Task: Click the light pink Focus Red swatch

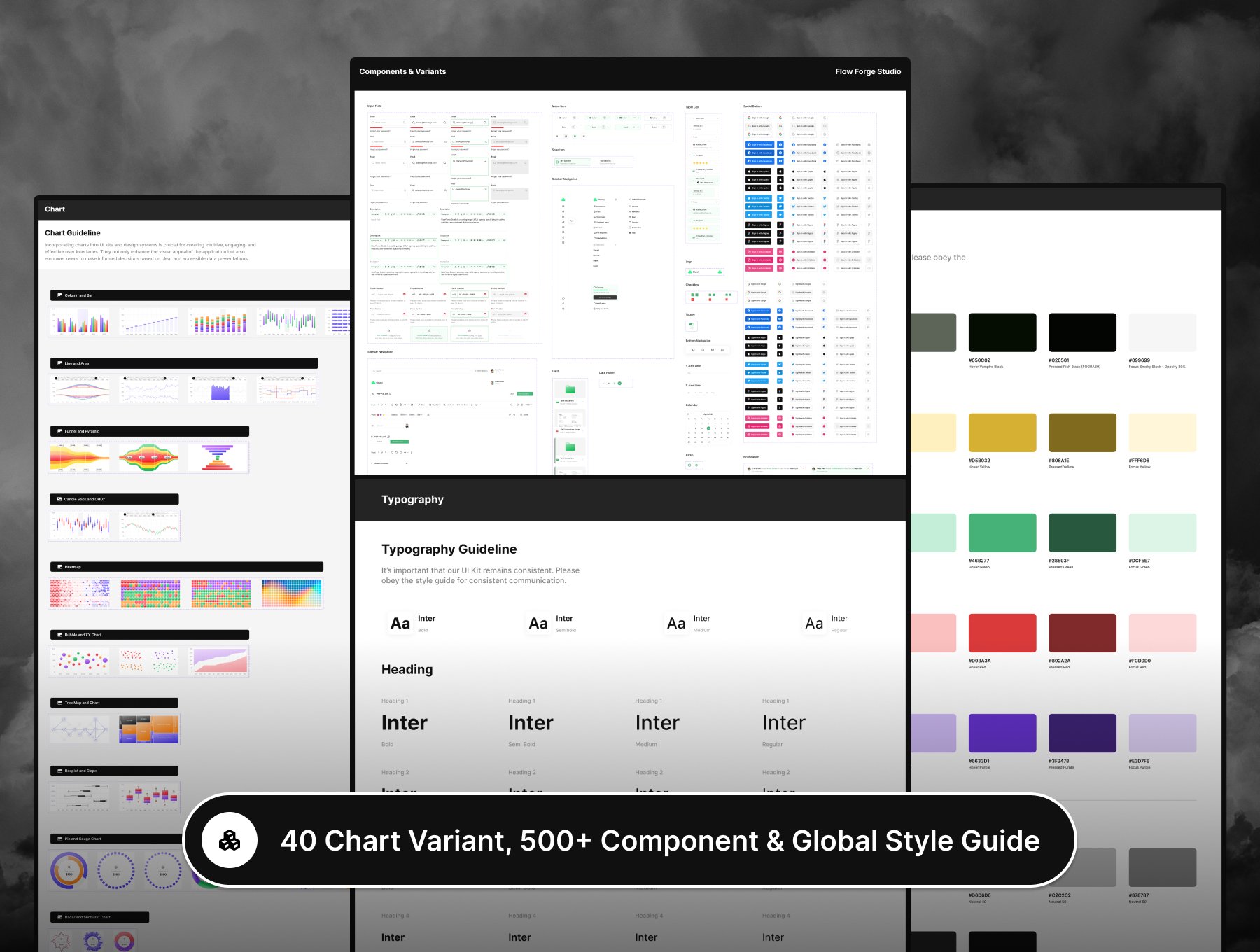Action: (1162, 633)
